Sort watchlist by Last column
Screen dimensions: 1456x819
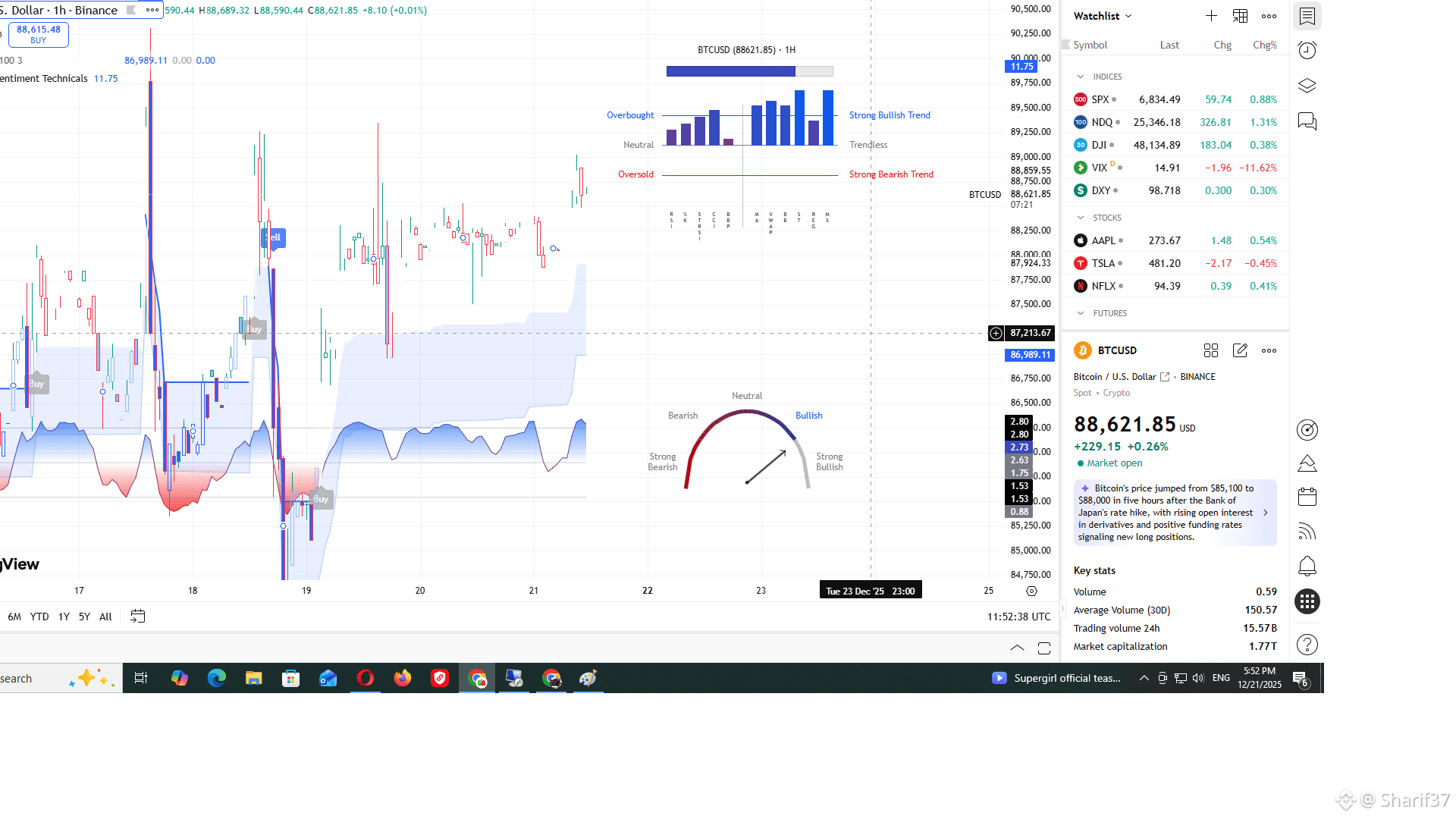[1169, 45]
